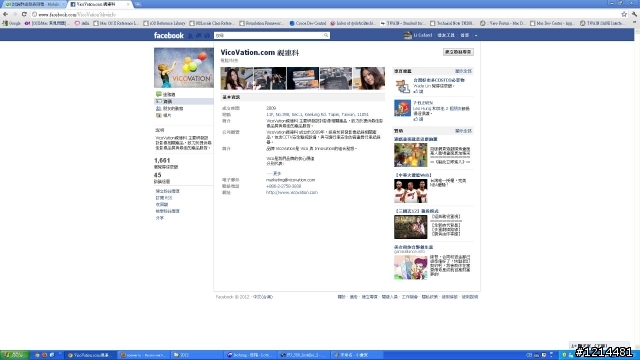Bookmark this page with the star icon
This screenshot has width=640, height=360.
[x=624, y=14]
